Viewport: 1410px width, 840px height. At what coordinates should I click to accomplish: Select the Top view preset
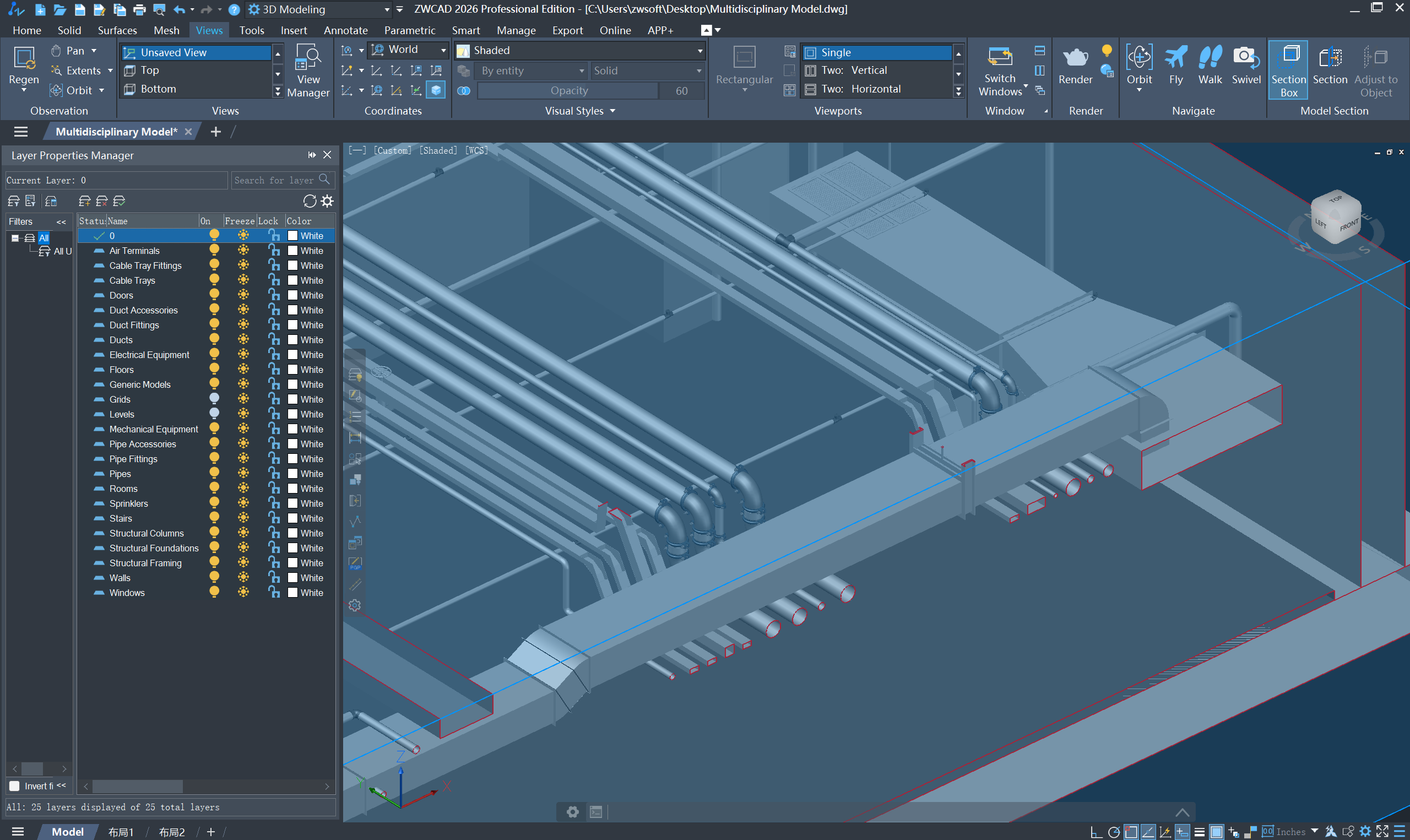click(x=196, y=70)
